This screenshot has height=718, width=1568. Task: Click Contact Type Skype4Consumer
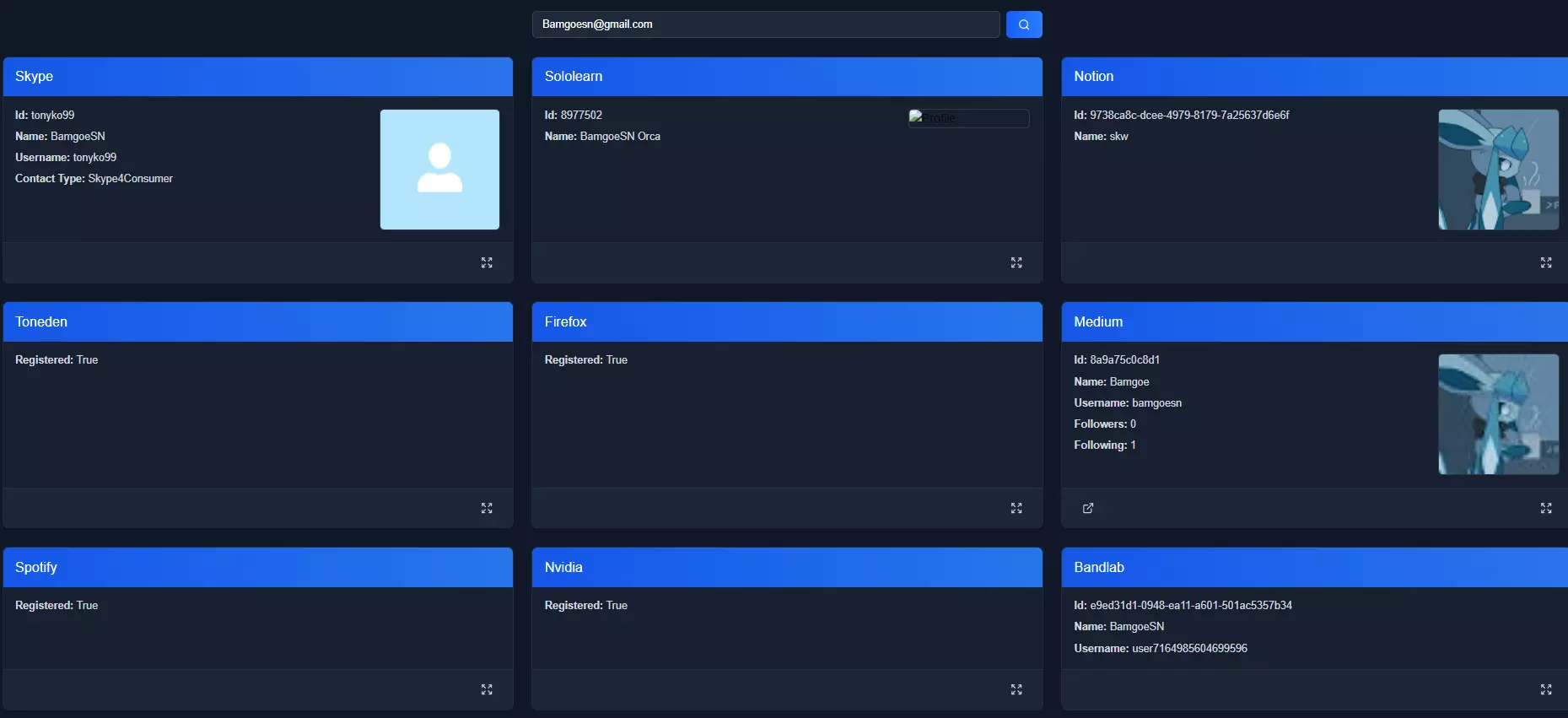[x=94, y=179]
